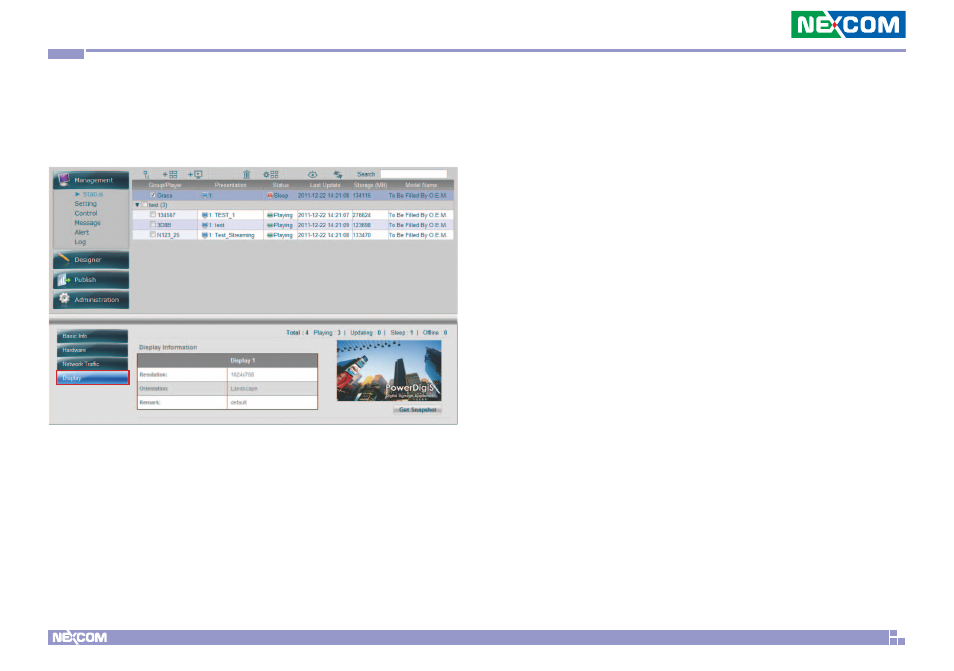
Task: Collapse the test (3) group triangle
Action: [138, 205]
